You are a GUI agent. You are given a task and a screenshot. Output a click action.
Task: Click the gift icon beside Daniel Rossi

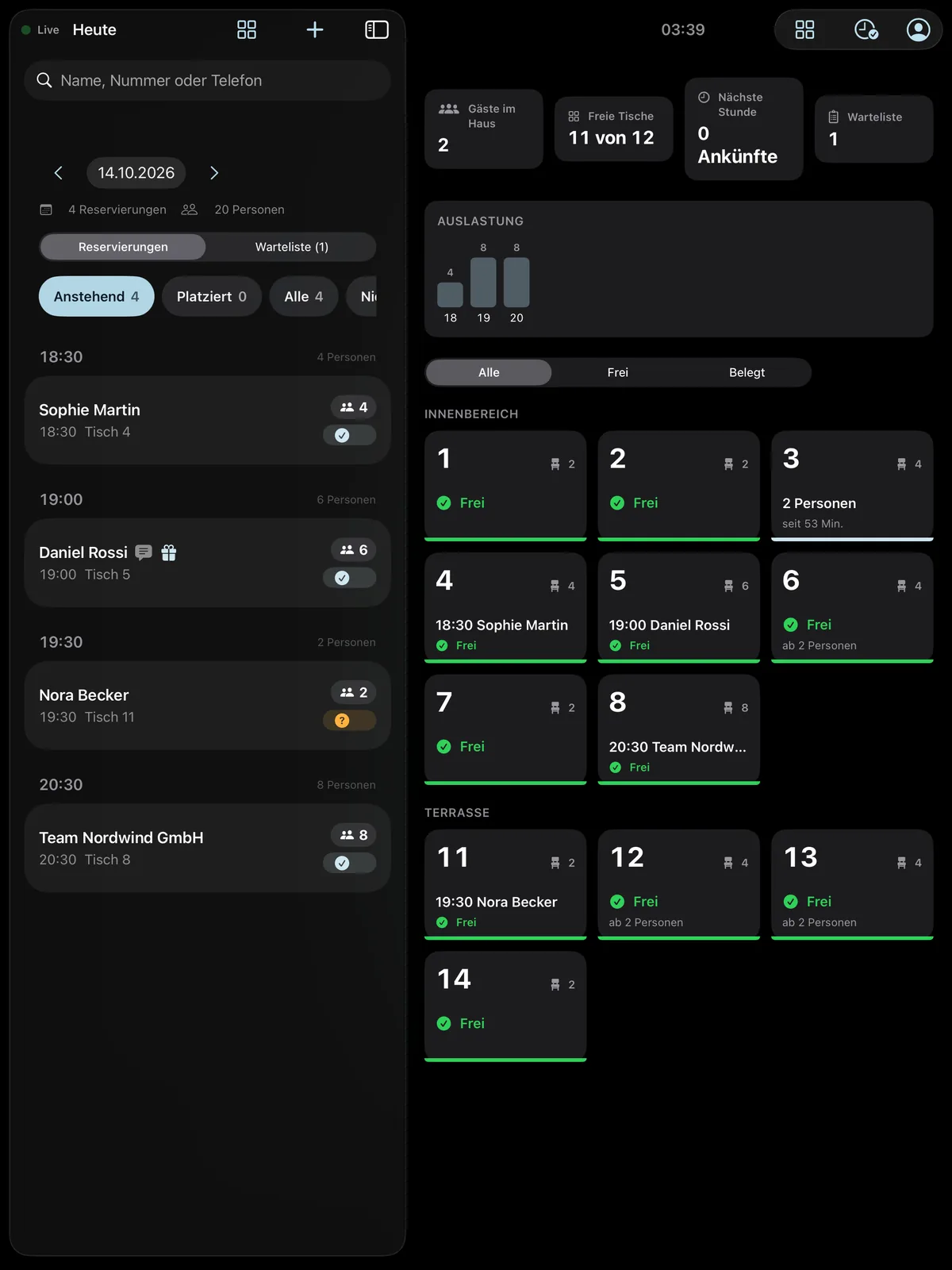pyautogui.click(x=169, y=552)
